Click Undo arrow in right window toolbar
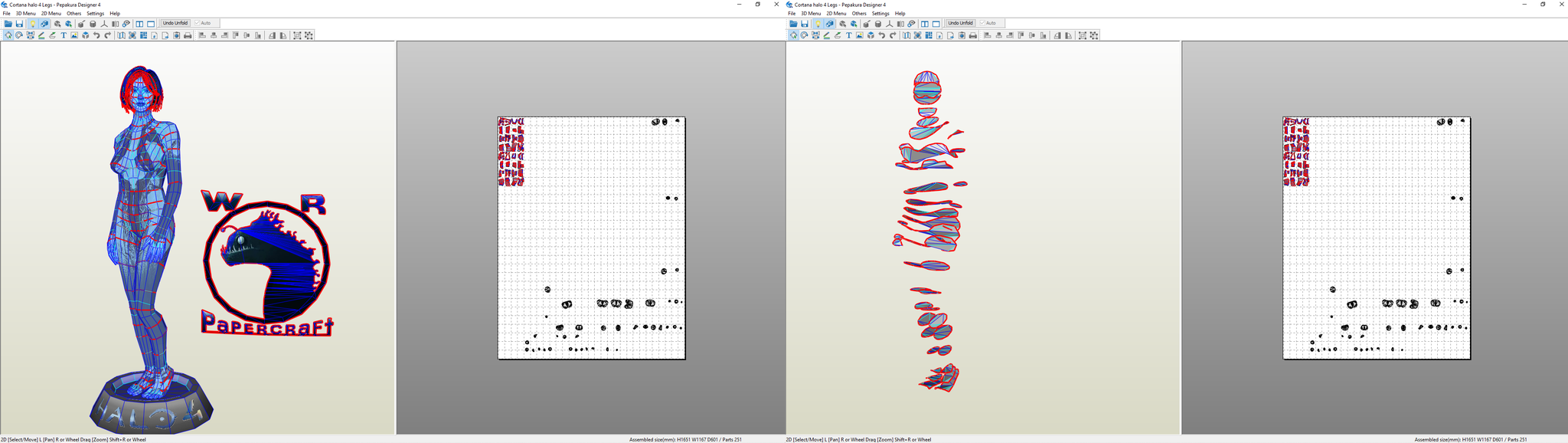Image resolution: width=1568 pixels, height=443 pixels. 882,35
